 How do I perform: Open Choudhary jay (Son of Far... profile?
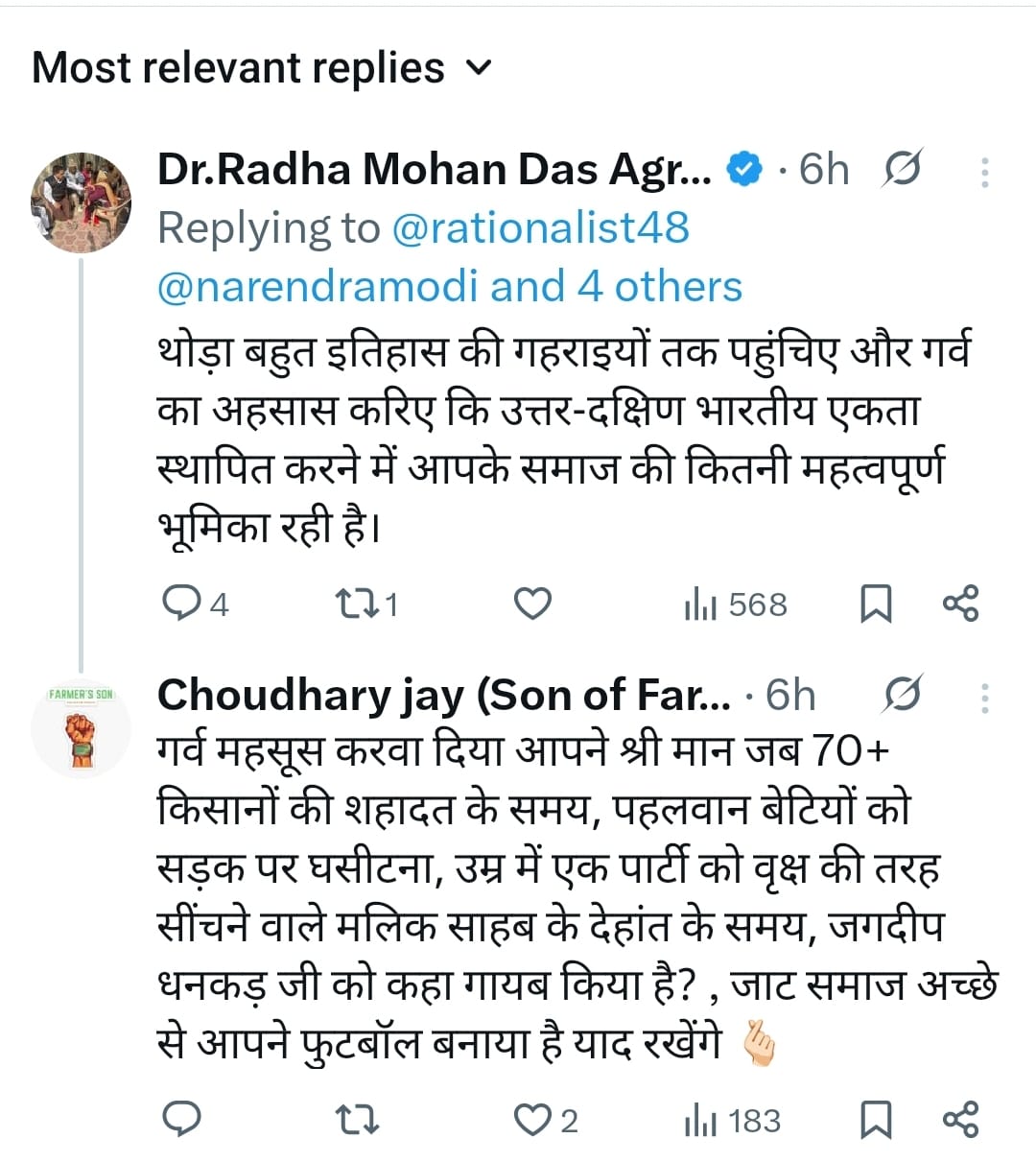click(443, 696)
